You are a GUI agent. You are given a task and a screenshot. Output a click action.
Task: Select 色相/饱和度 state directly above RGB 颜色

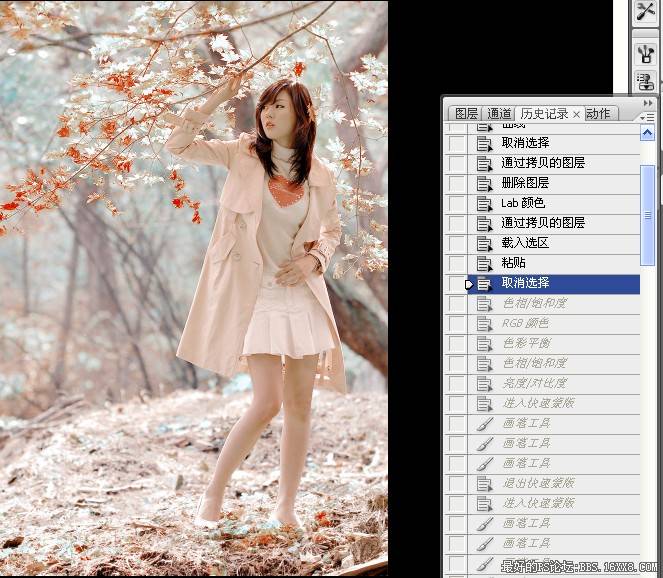click(553, 304)
